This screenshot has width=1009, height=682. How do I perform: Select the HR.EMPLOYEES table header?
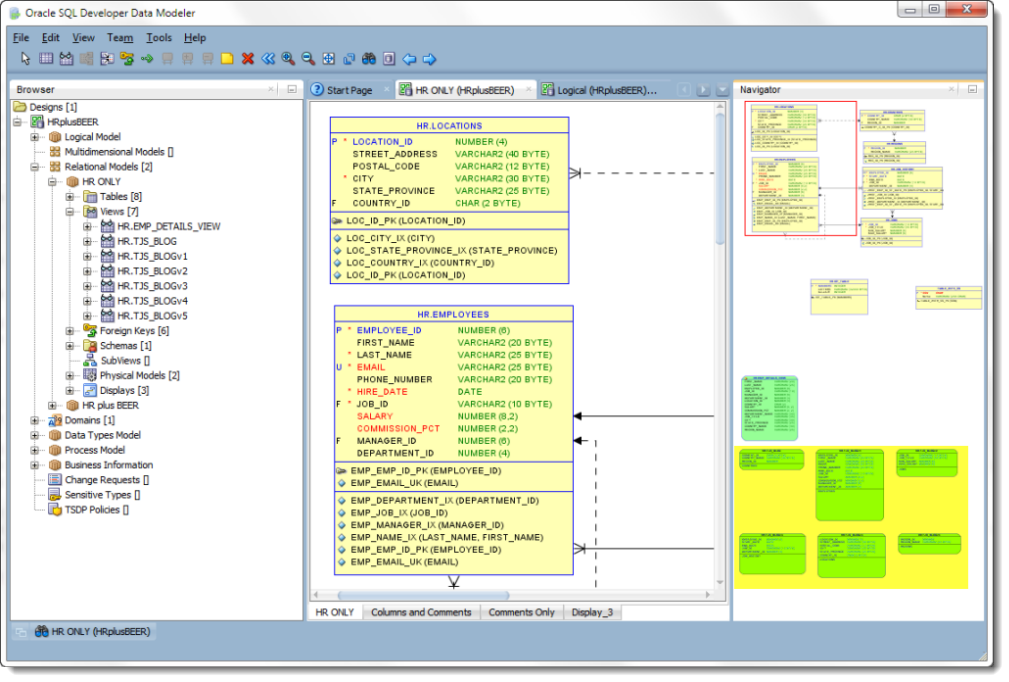tap(454, 314)
